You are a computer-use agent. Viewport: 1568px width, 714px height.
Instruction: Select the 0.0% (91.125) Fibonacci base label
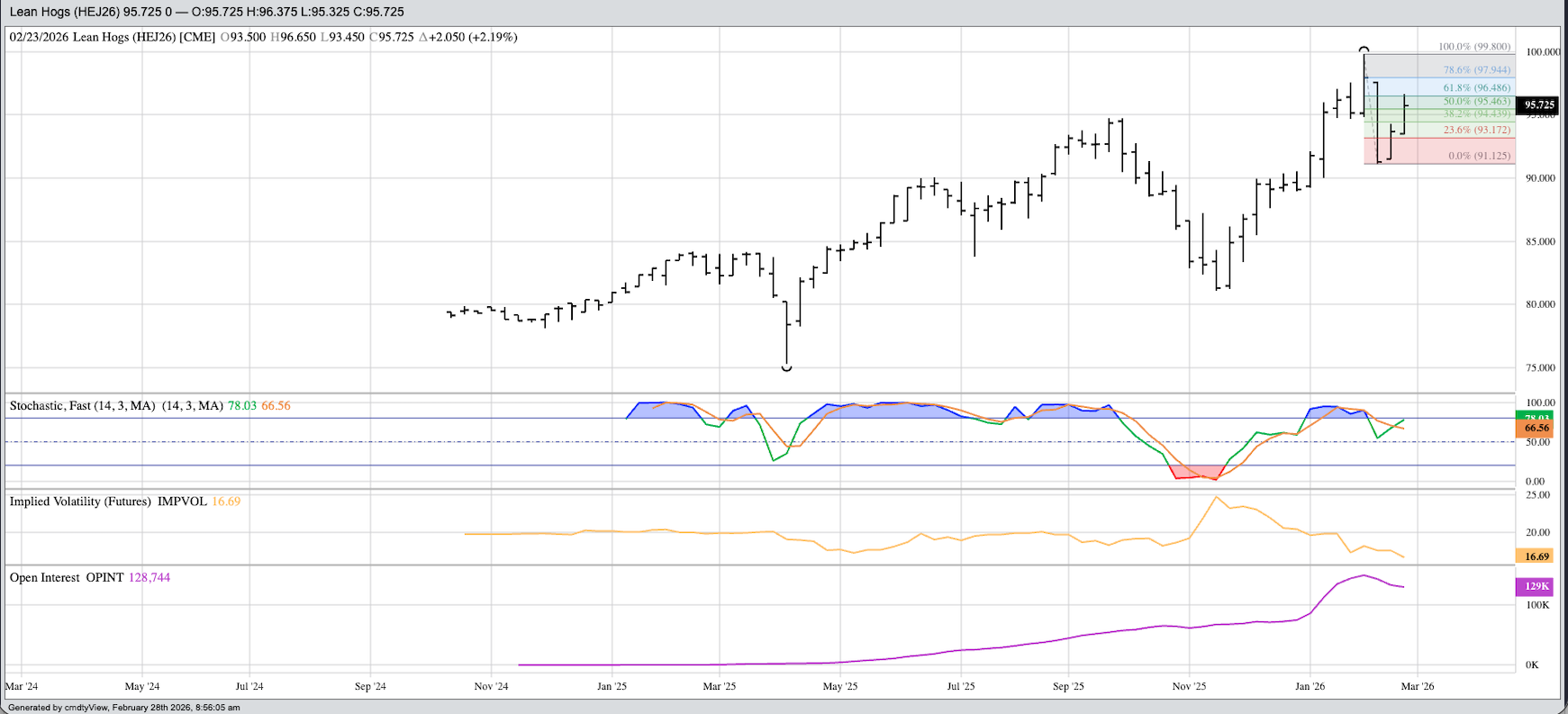[1479, 156]
